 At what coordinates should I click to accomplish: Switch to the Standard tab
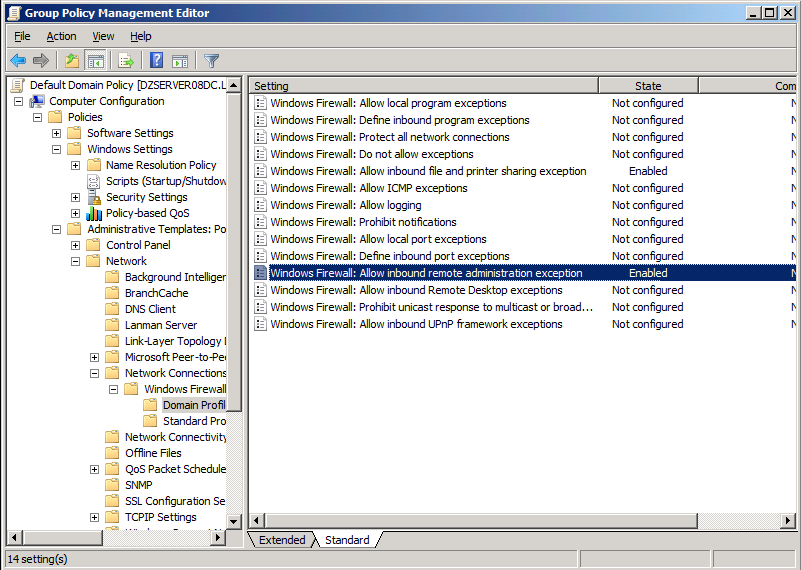tap(347, 540)
